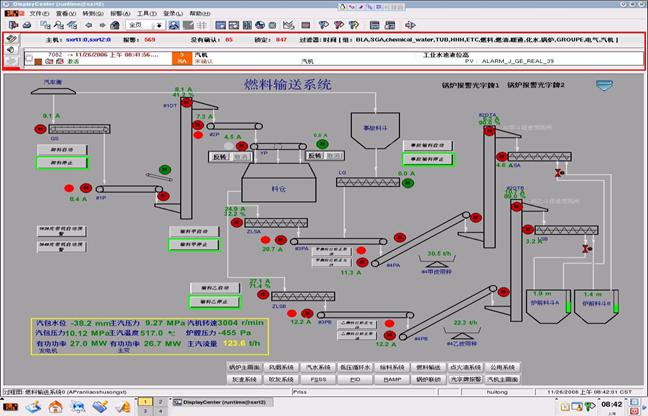The height and width of the screenshot is (416, 648).
Task: Open the 全页 page combo box
Action: 145,25
